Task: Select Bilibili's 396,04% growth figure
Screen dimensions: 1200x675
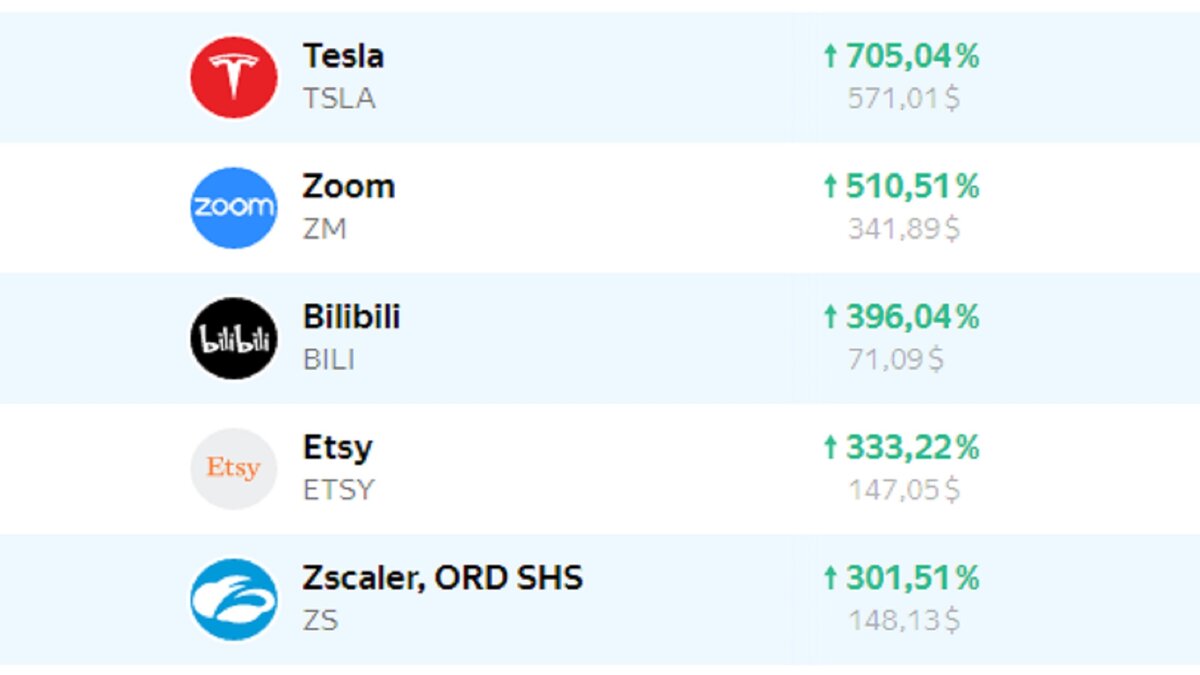Action: [901, 318]
